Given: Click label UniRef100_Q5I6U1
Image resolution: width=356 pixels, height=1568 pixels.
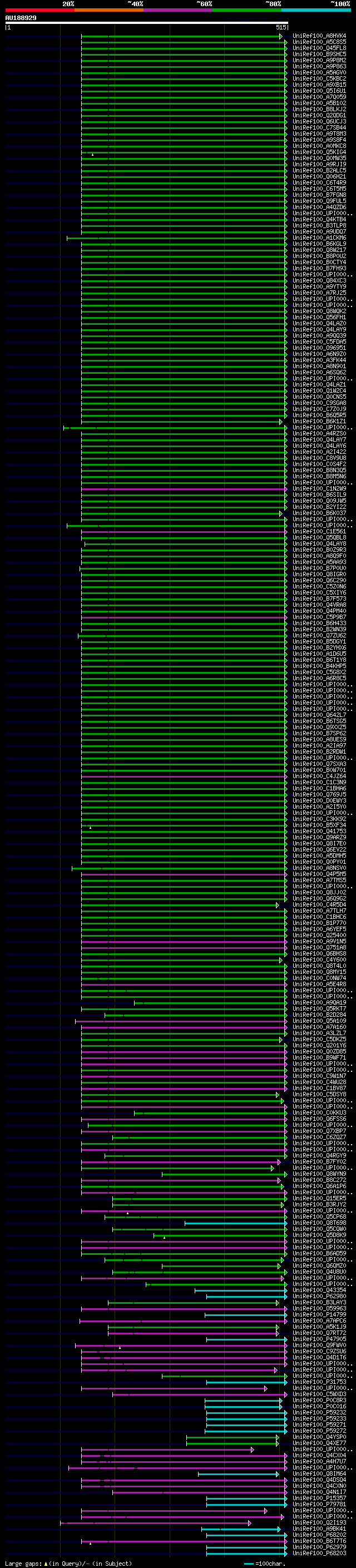Looking at the screenshot, I should (319, 91).
